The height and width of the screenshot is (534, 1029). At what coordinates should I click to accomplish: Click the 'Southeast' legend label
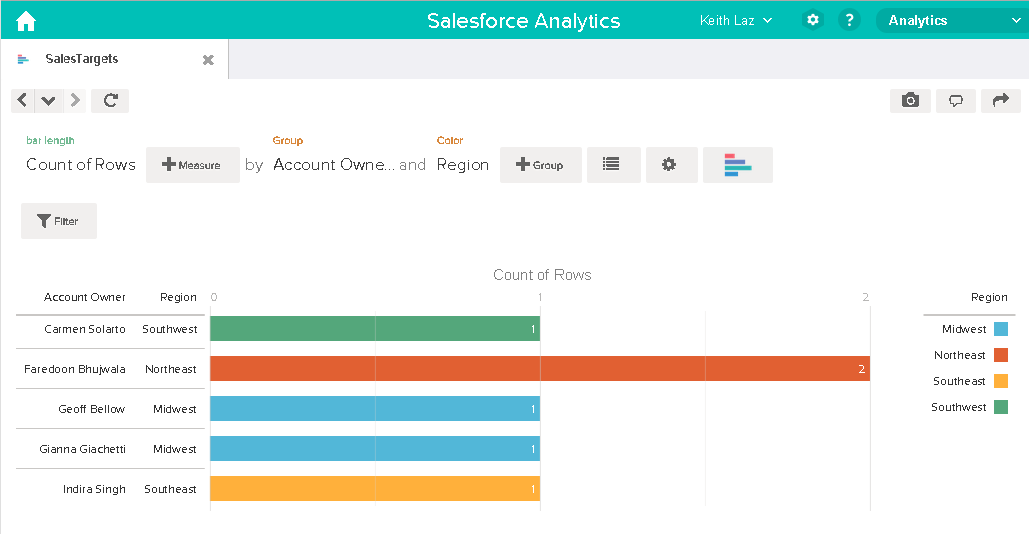(x=959, y=381)
